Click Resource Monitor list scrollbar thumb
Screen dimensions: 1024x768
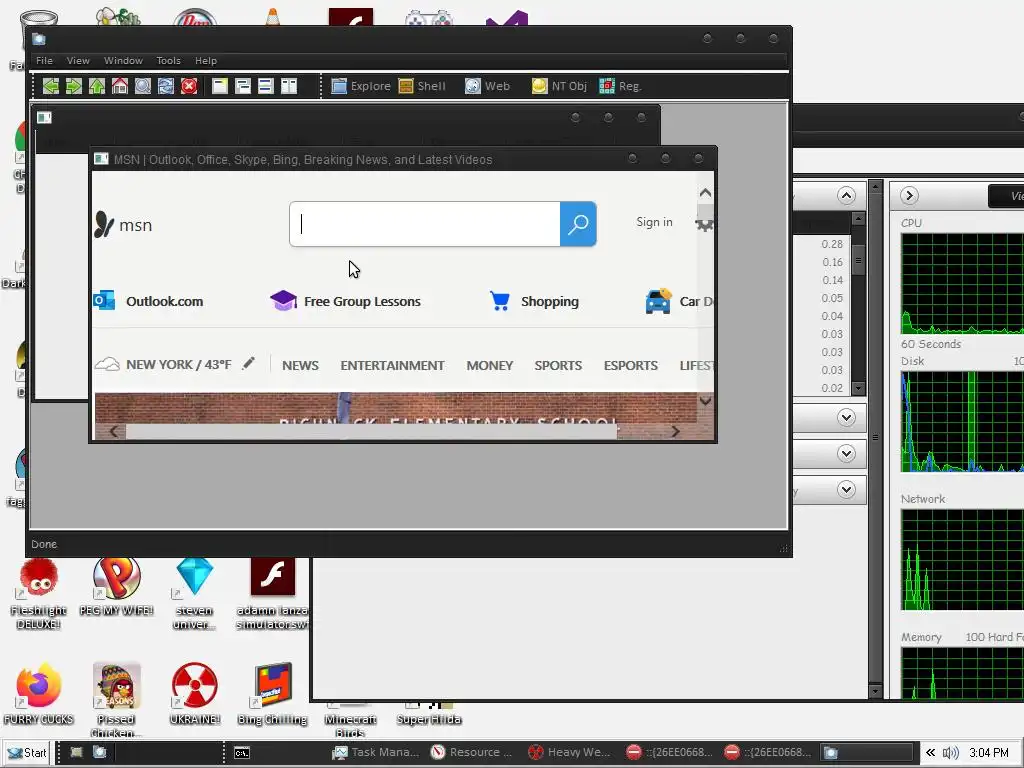pos(858,261)
